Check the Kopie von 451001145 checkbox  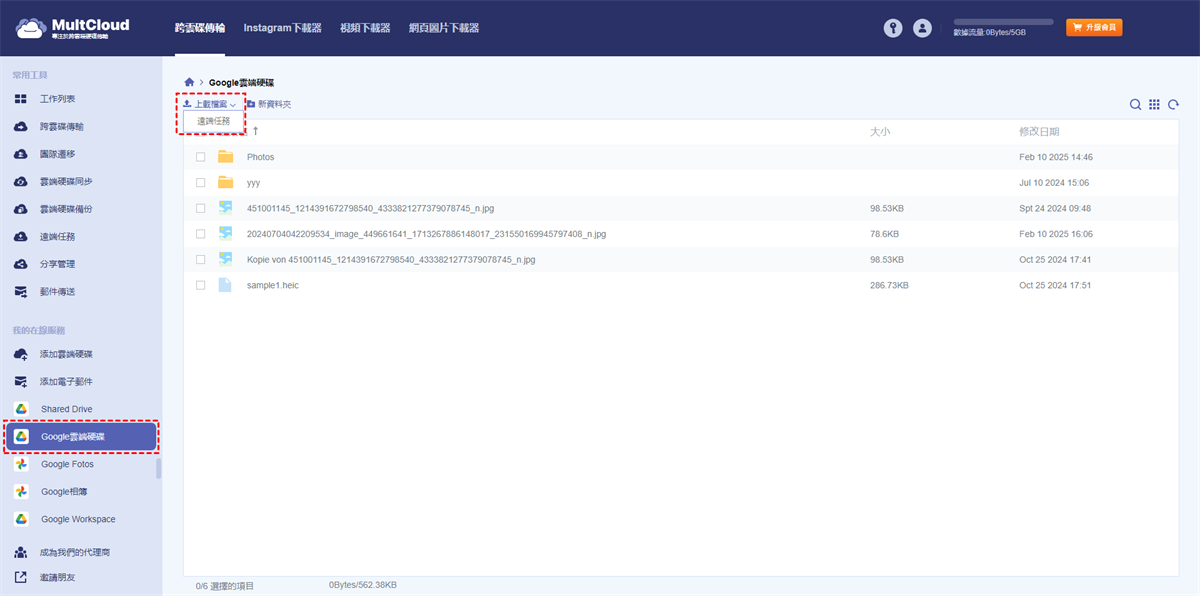coord(201,259)
